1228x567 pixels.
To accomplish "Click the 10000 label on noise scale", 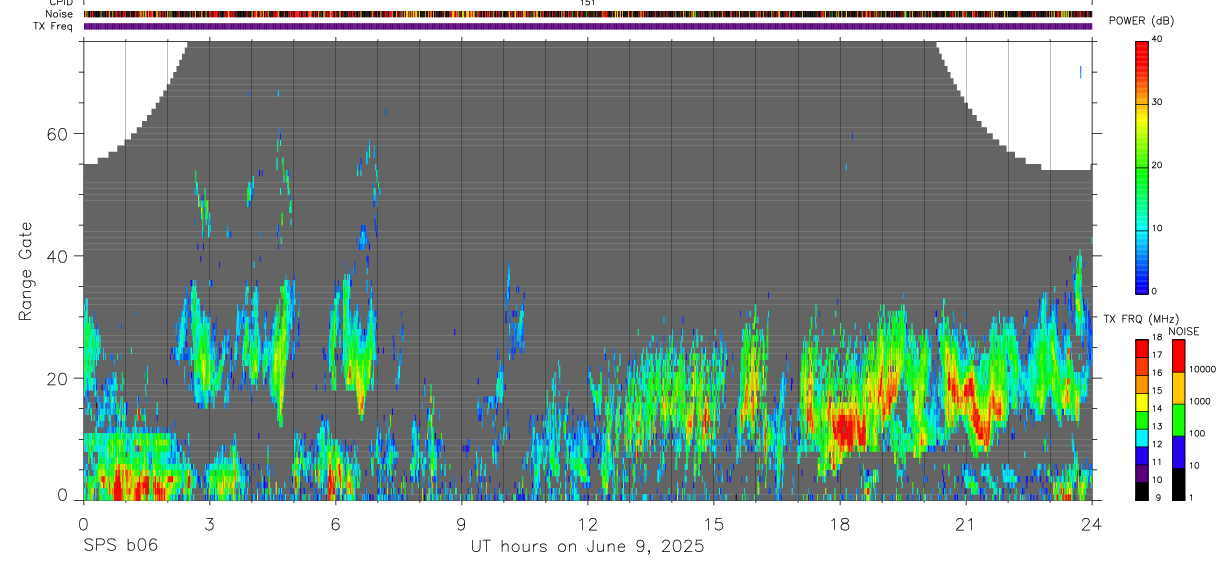I will pos(1204,369).
